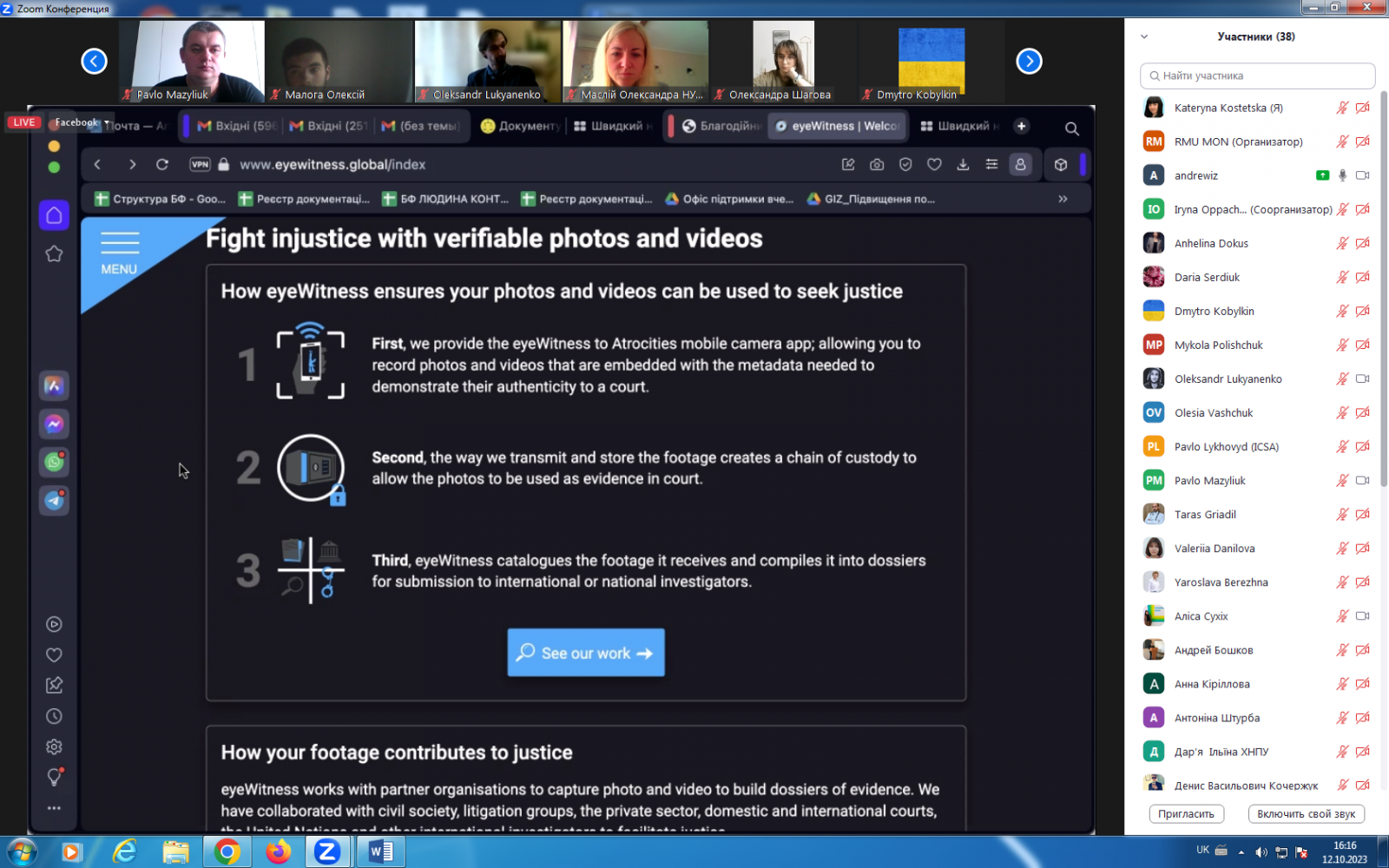Open Zoom from Windows taskbar
Image resolution: width=1389 pixels, height=868 pixels.
[x=327, y=852]
